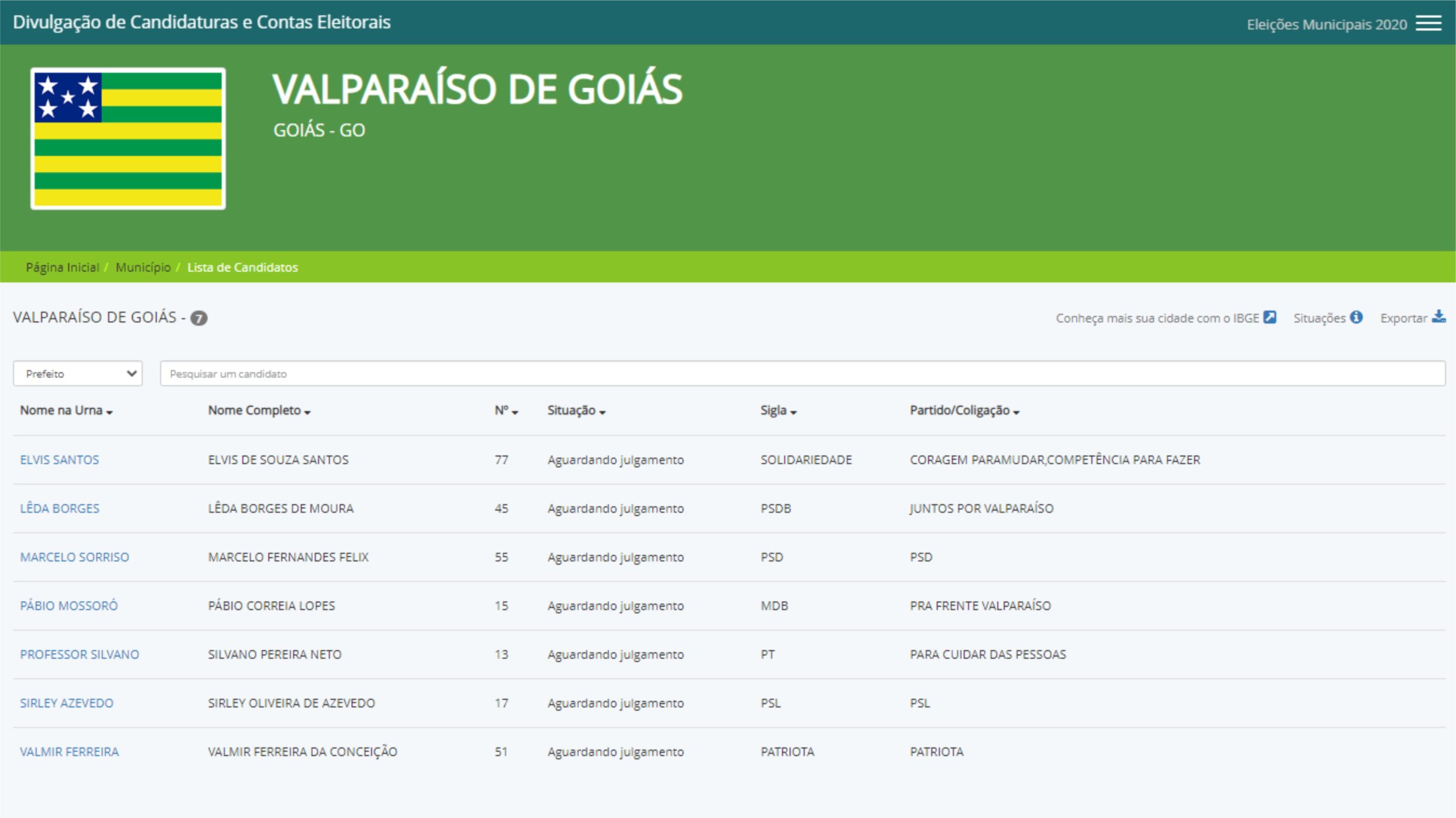
Task: Click the PT party sigla
Action: pyautogui.click(x=768, y=654)
